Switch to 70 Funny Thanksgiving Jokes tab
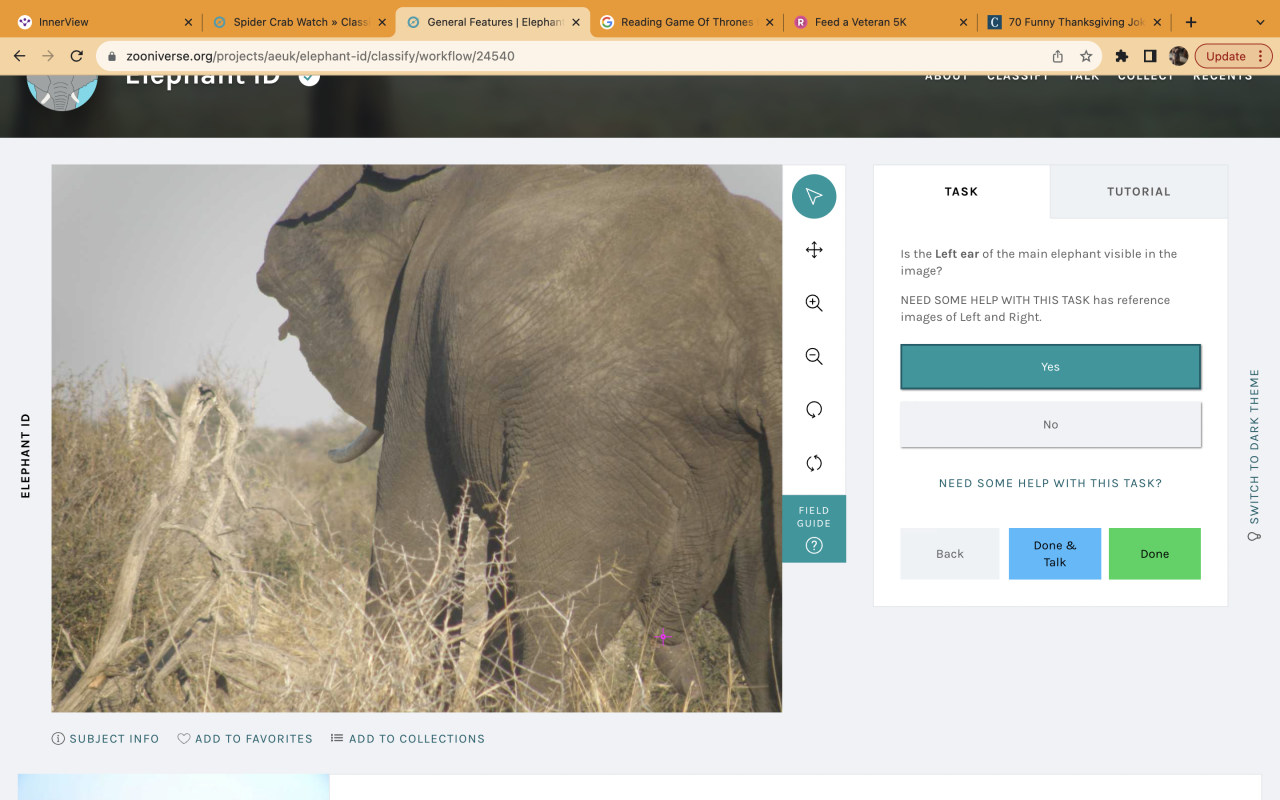The image size is (1280, 800). pos(1075,22)
